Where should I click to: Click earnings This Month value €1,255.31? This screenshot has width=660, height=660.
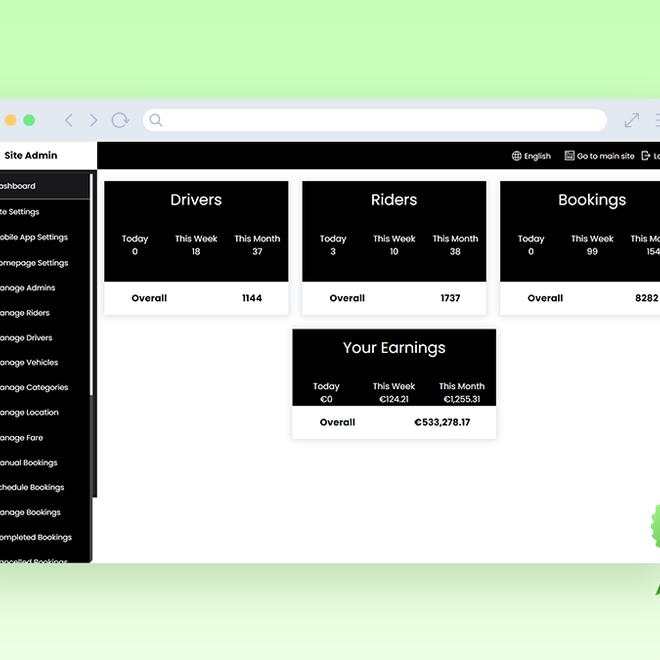point(462,399)
